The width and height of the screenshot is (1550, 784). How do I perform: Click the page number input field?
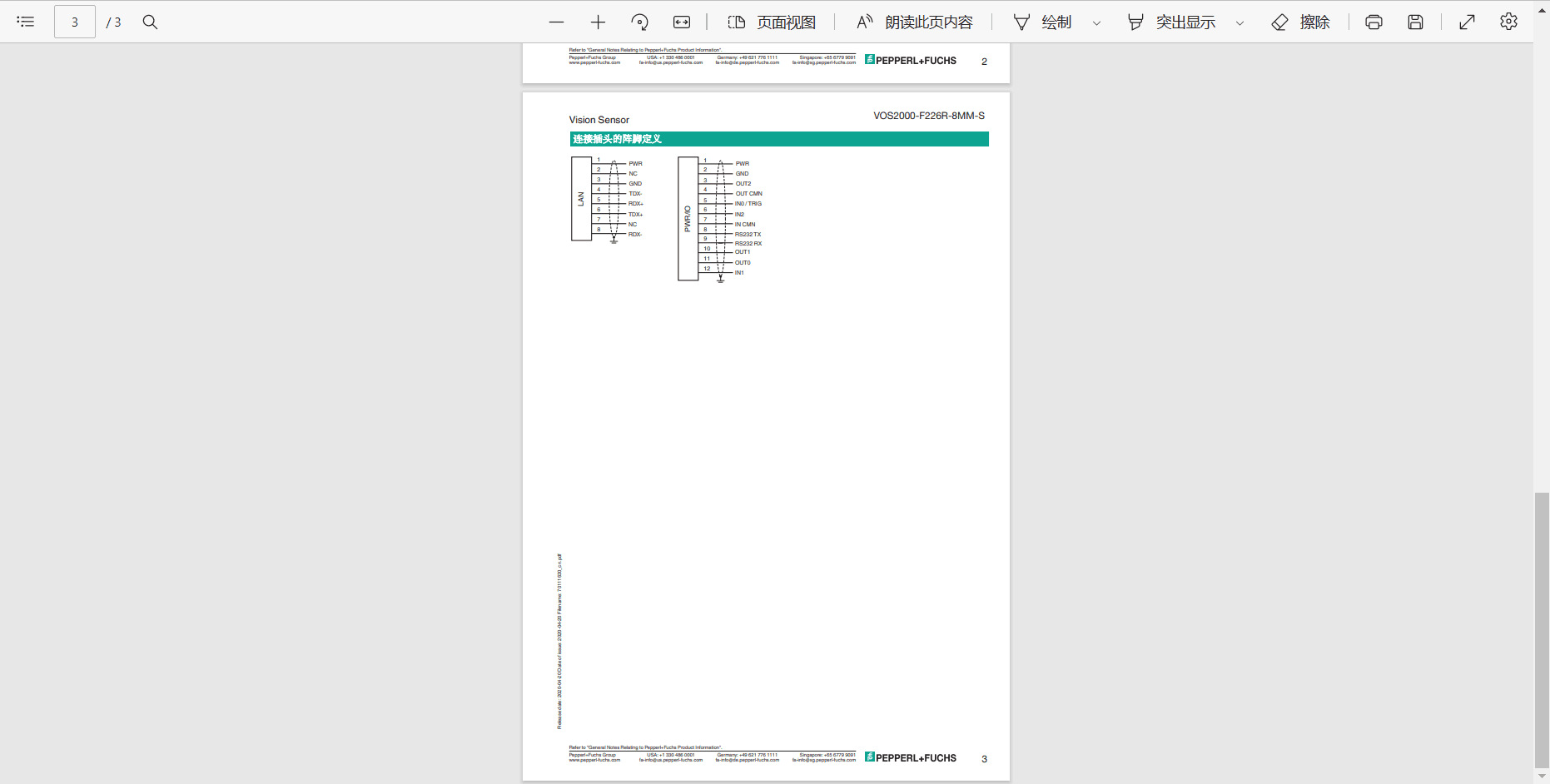click(x=75, y=22)
